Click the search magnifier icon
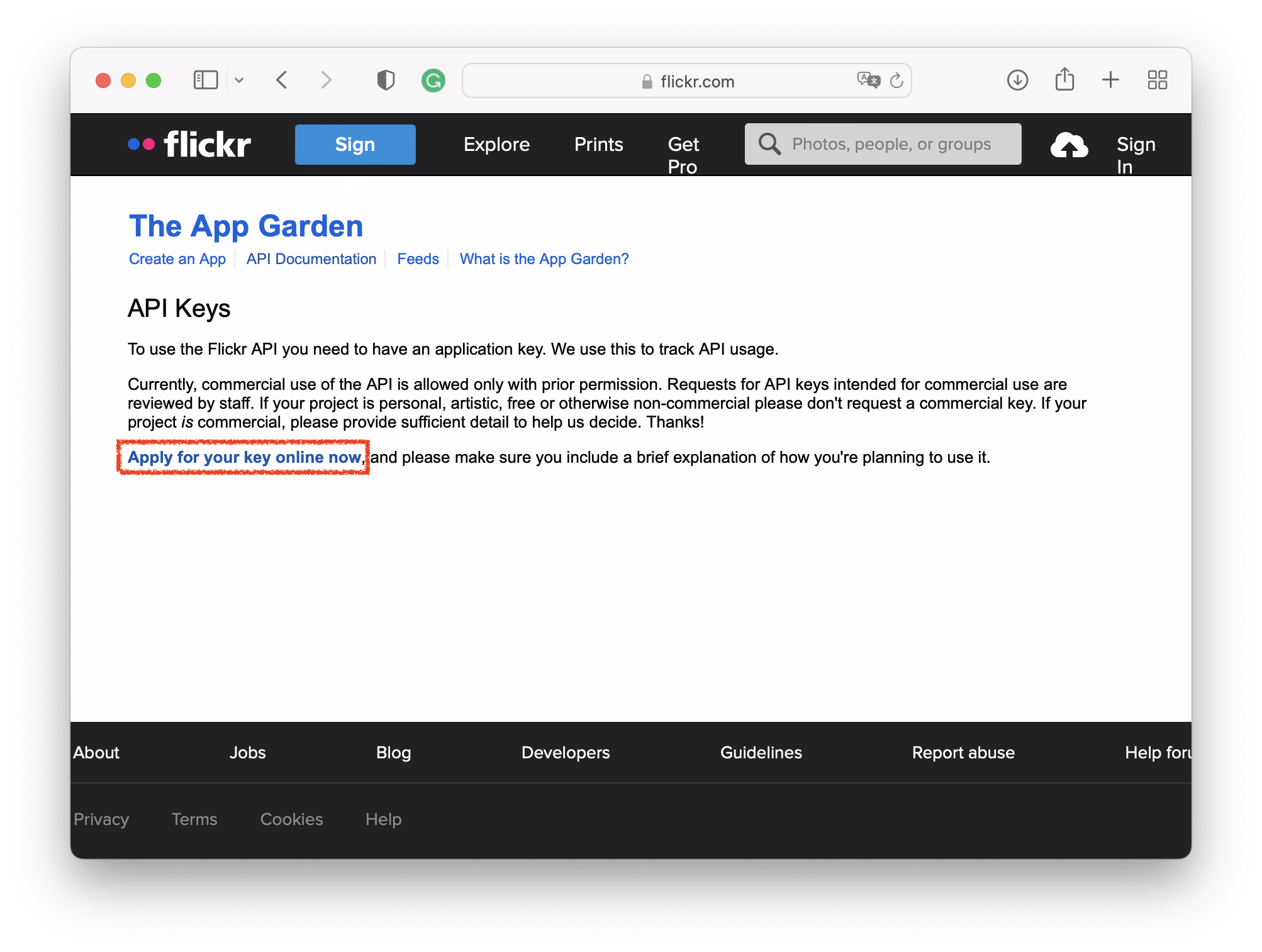 [770, 144]
